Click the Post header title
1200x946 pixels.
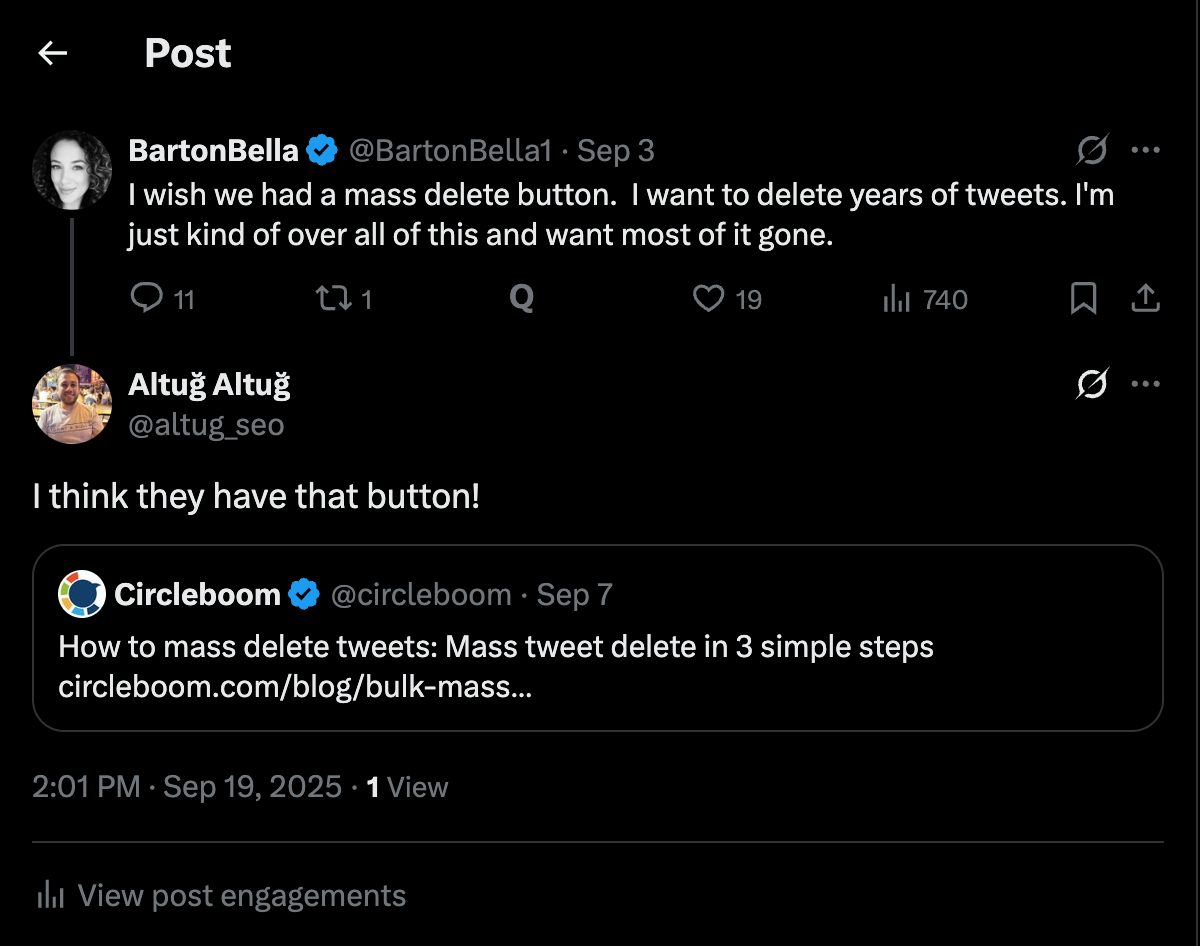pos(187,52)
